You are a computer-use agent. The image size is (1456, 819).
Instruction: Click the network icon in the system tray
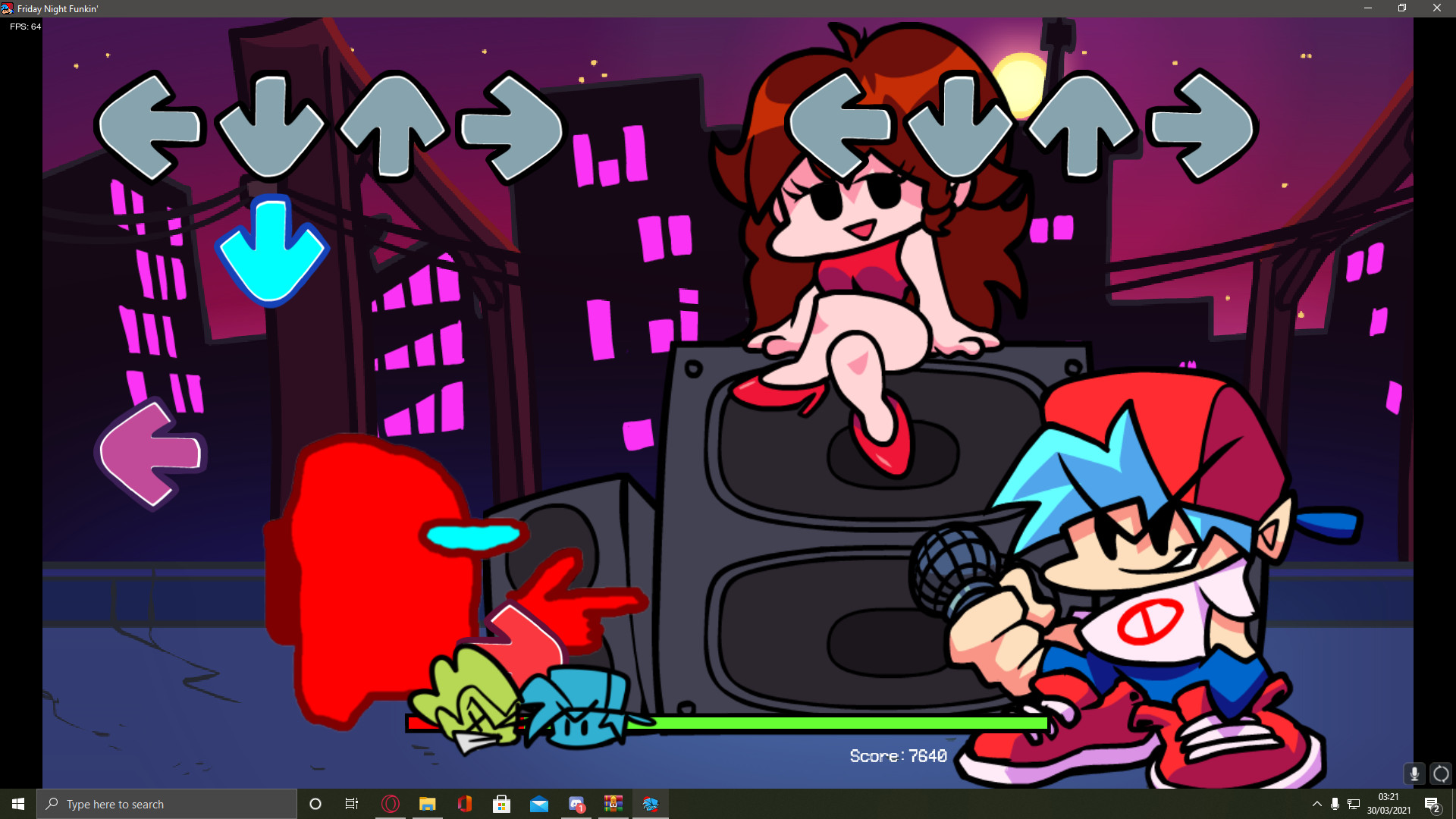pos(1354,804)
